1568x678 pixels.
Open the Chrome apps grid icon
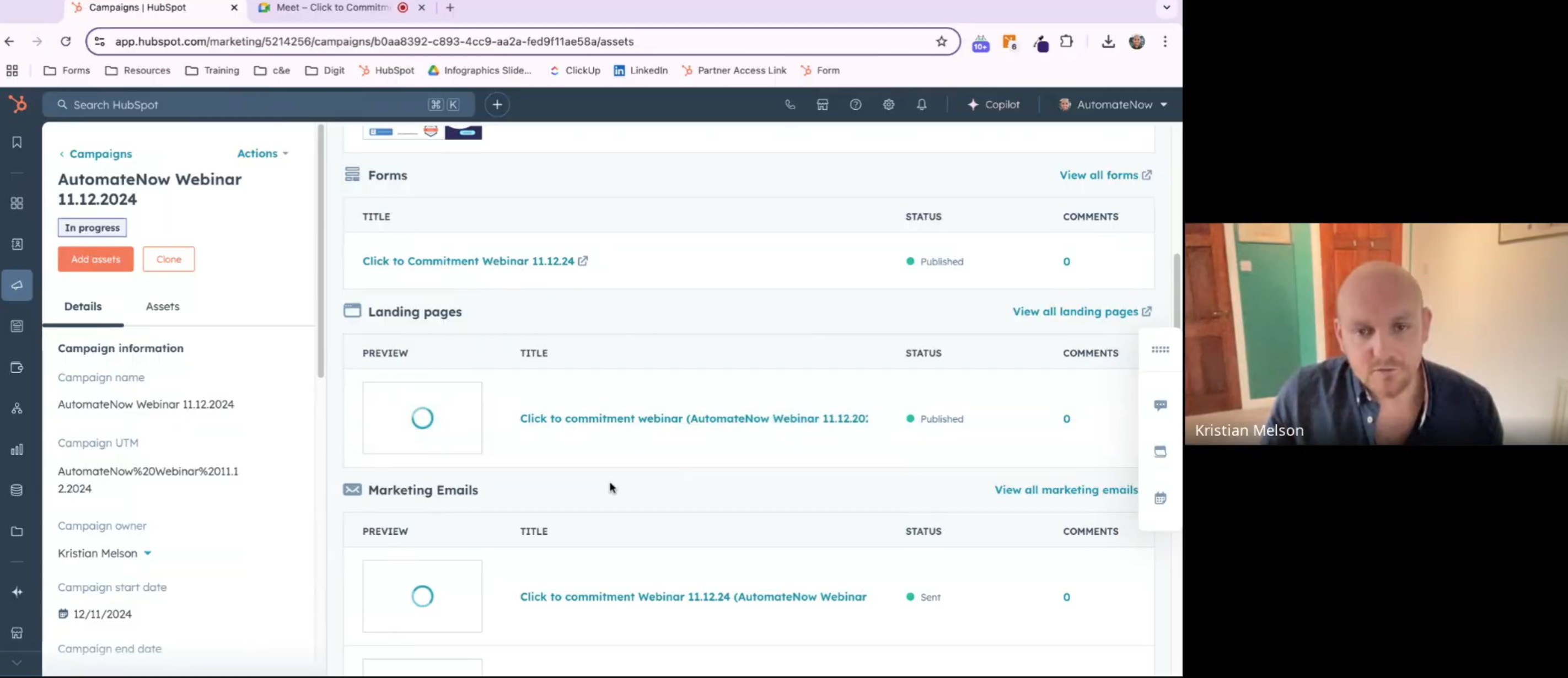12,71
